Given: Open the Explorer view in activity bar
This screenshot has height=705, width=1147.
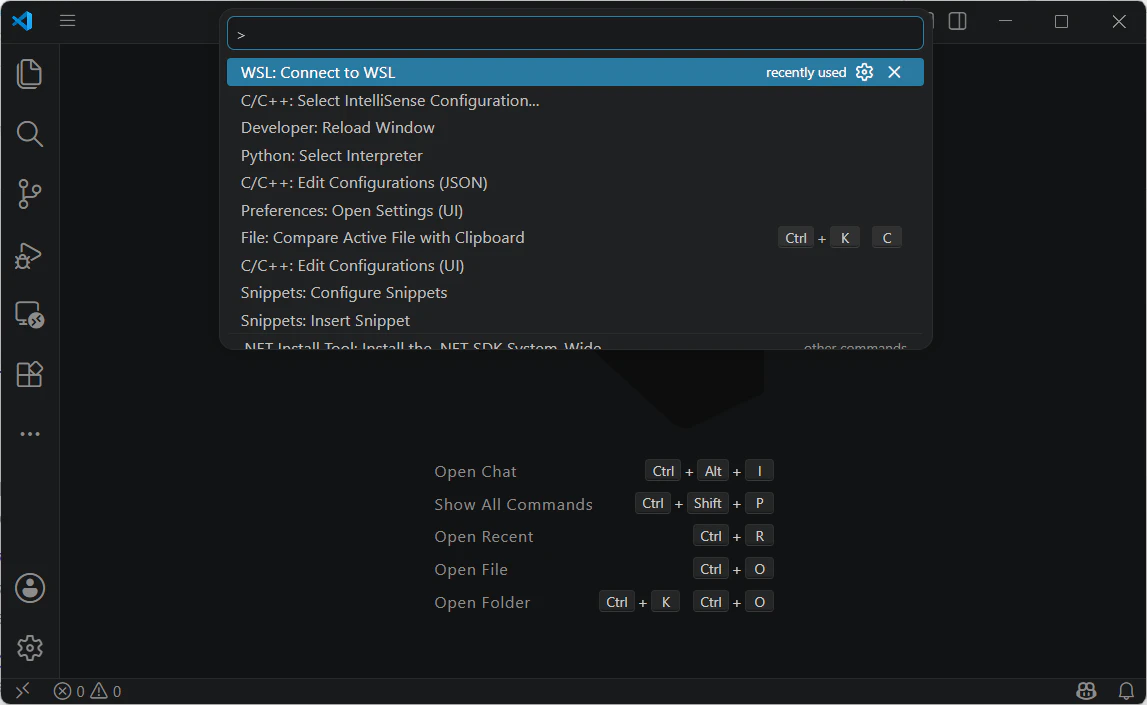Looking at the screenshot, I should coord(29,74).
